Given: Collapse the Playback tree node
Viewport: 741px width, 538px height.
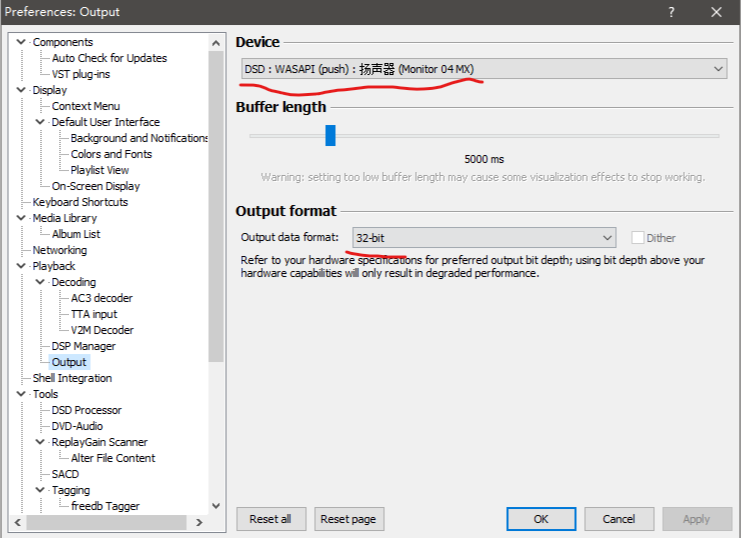Looking at the screenshot, I should pos(22,266).
